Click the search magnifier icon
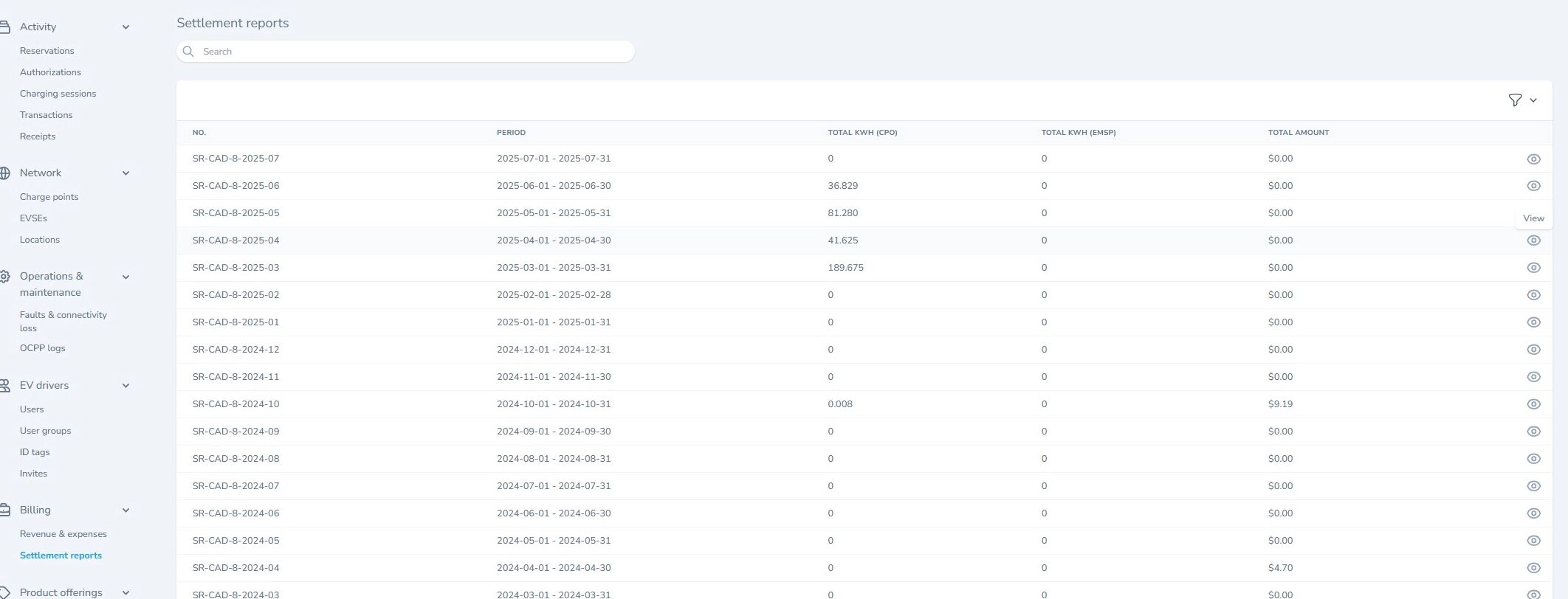Viewport: 1568px width, 599px height. point(188,52)
